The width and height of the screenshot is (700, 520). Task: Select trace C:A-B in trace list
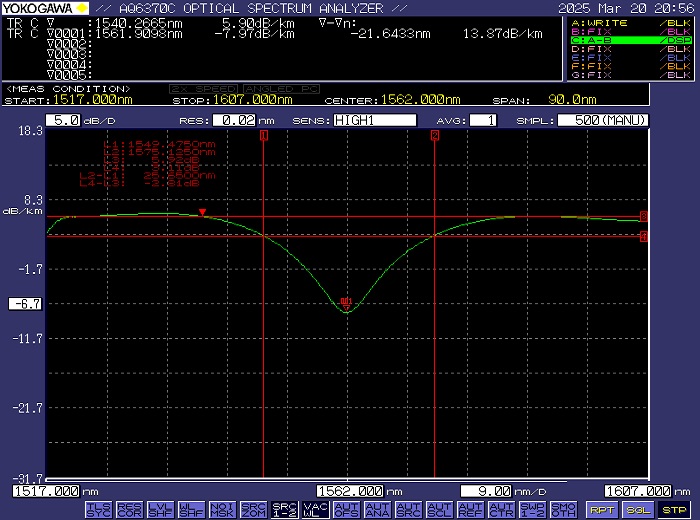630,40
